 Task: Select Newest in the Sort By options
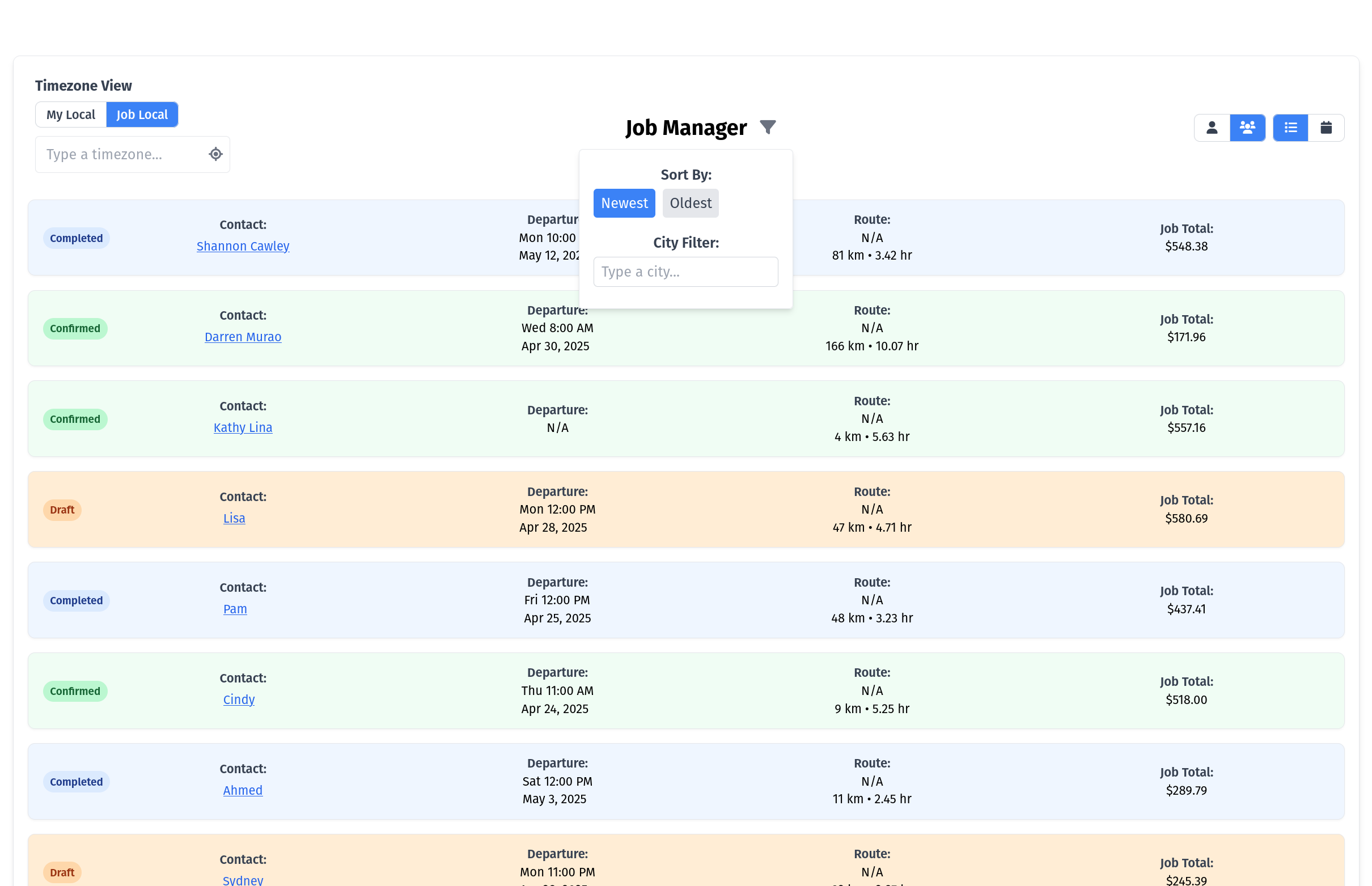[x=624, y=203]
